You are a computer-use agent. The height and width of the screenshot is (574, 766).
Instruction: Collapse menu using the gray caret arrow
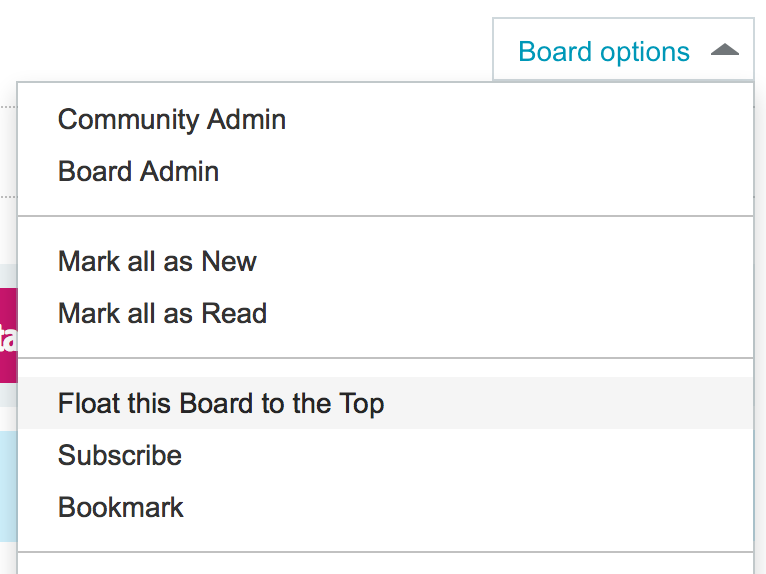click(724, 50)
